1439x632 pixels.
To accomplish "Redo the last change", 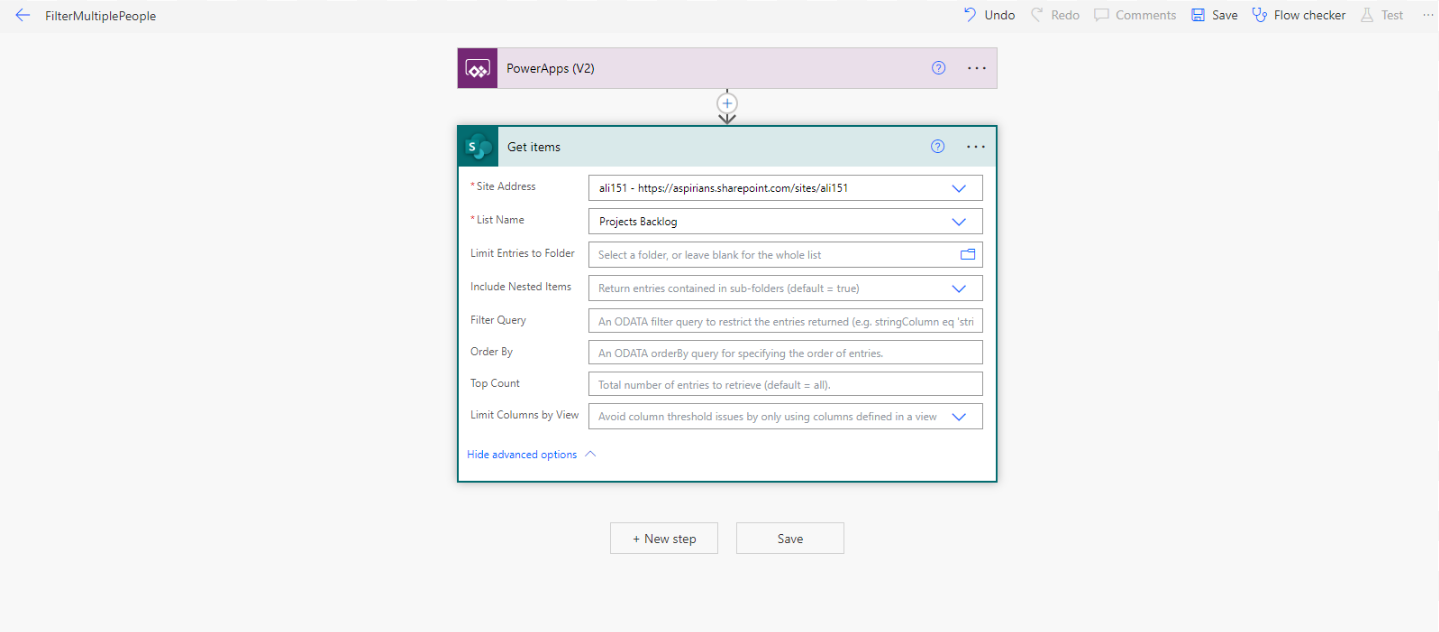I will [x=1055, y=15].
